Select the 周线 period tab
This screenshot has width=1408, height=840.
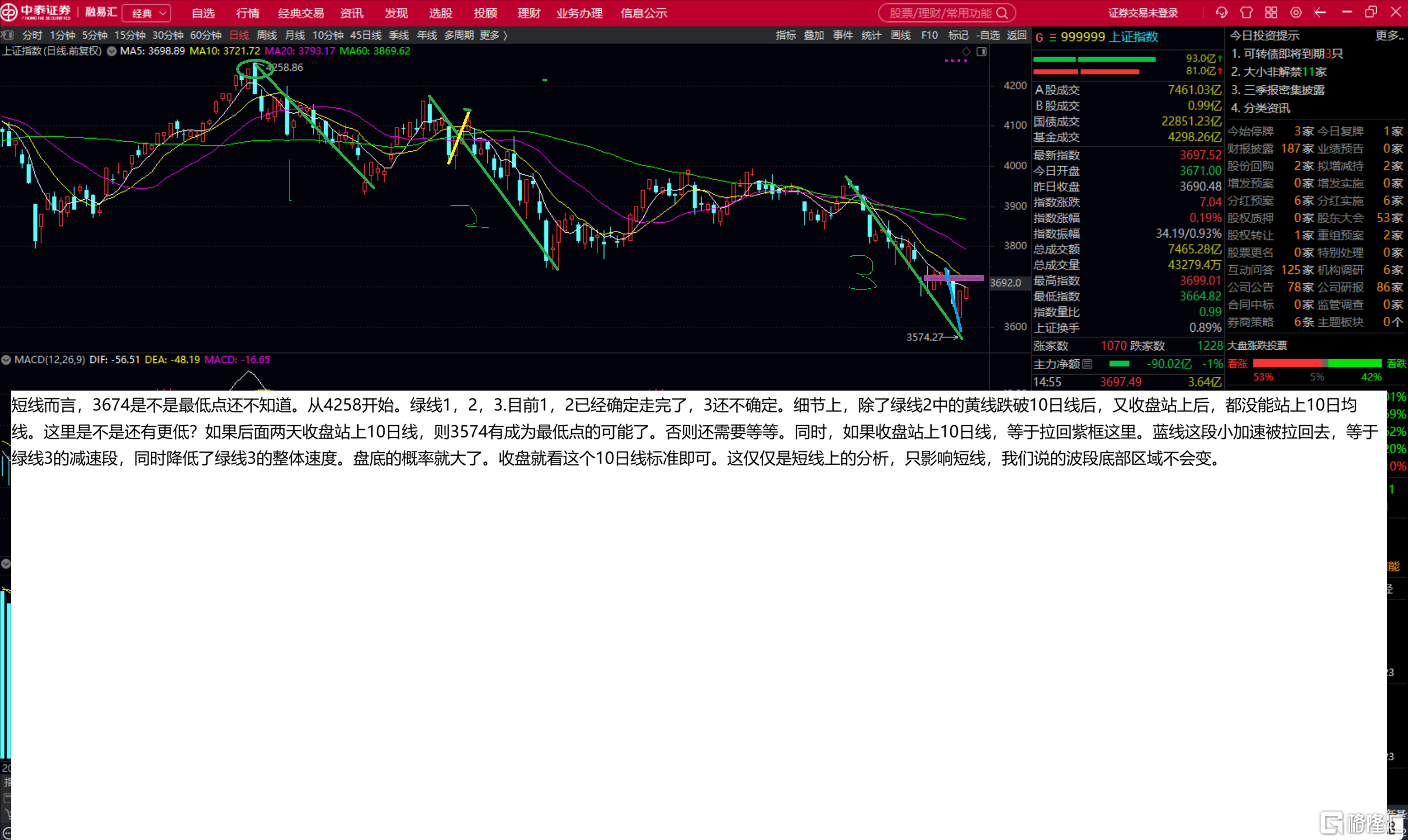point(267,35)
